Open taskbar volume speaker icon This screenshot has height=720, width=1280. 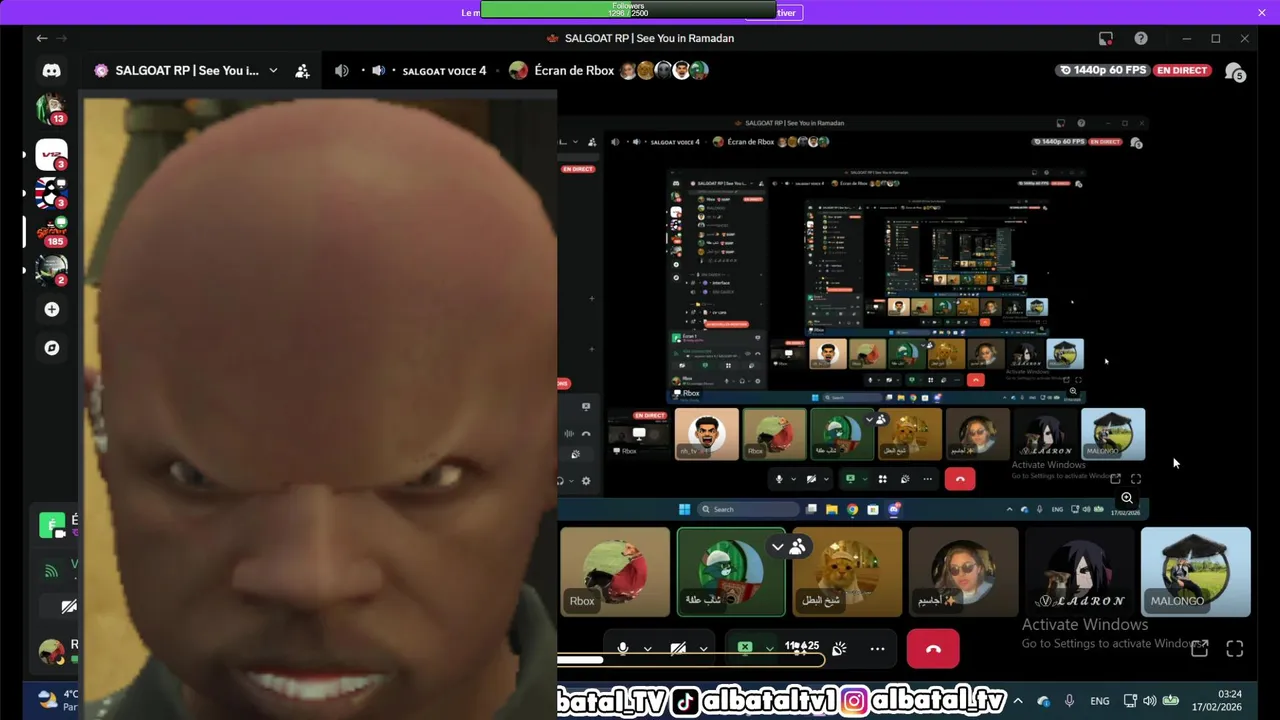[1149, 701]
